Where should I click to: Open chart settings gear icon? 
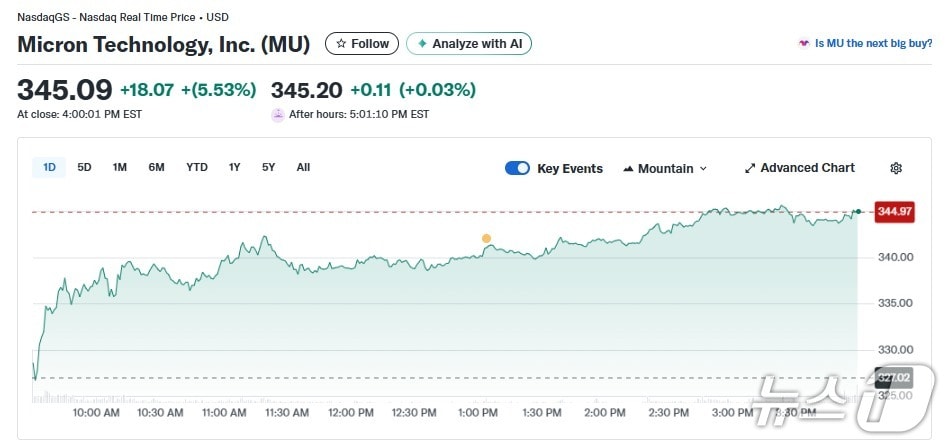(x=896, y=168)
